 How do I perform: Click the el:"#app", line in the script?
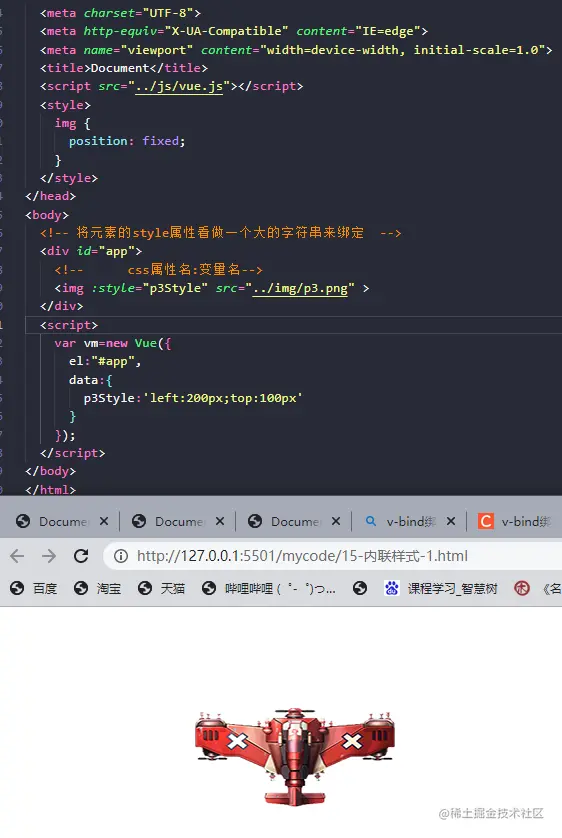click(105, 361)
